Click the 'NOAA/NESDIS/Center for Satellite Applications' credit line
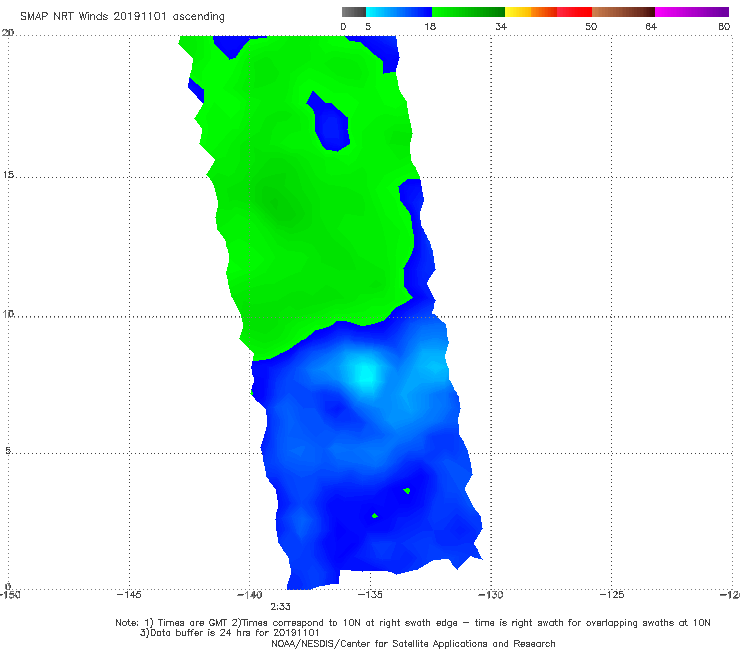Screen dimensions: 740x650 coord(413,644)
